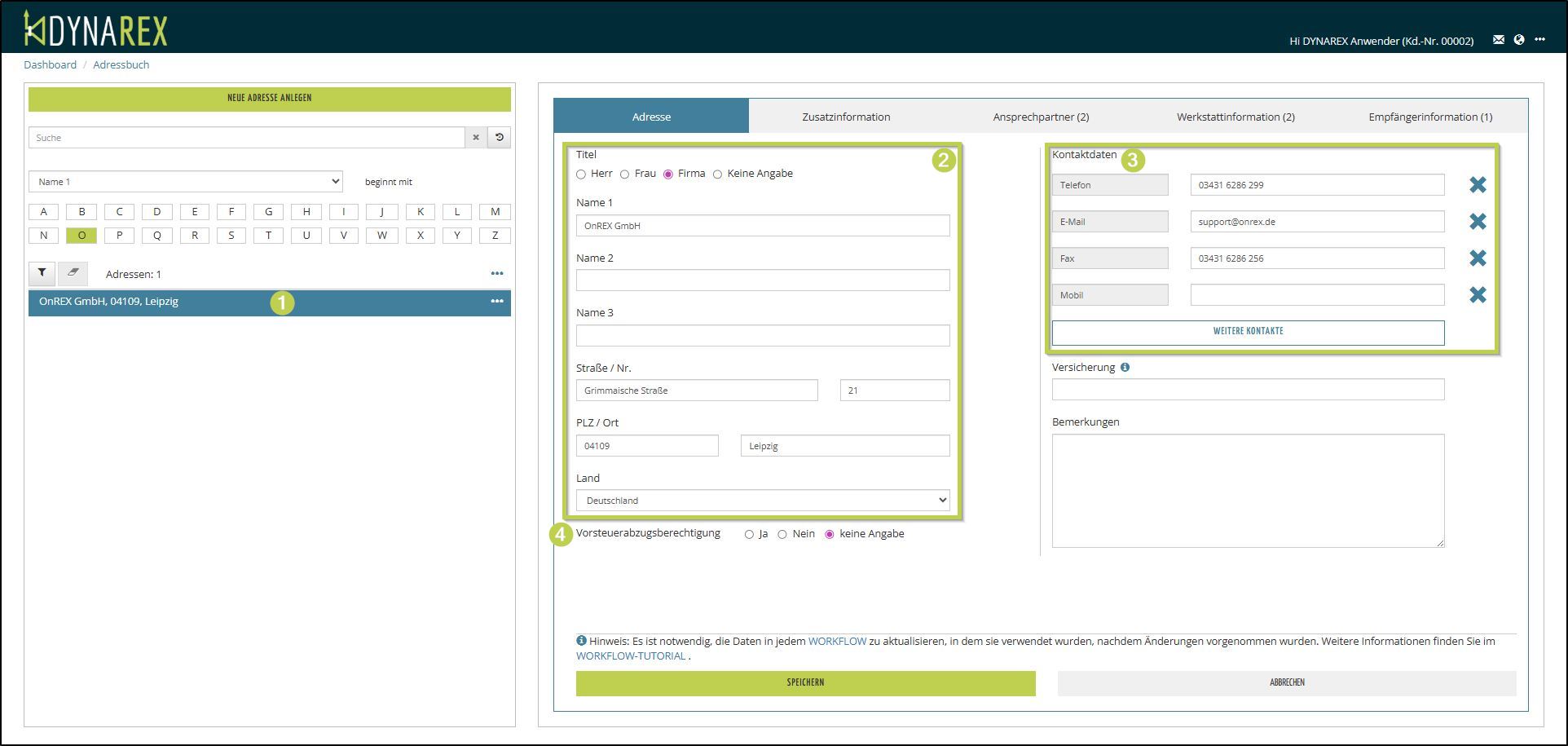Screen dimensions: 1568x746
Task: Click the filter funnel icon
Action: point(42,273)
